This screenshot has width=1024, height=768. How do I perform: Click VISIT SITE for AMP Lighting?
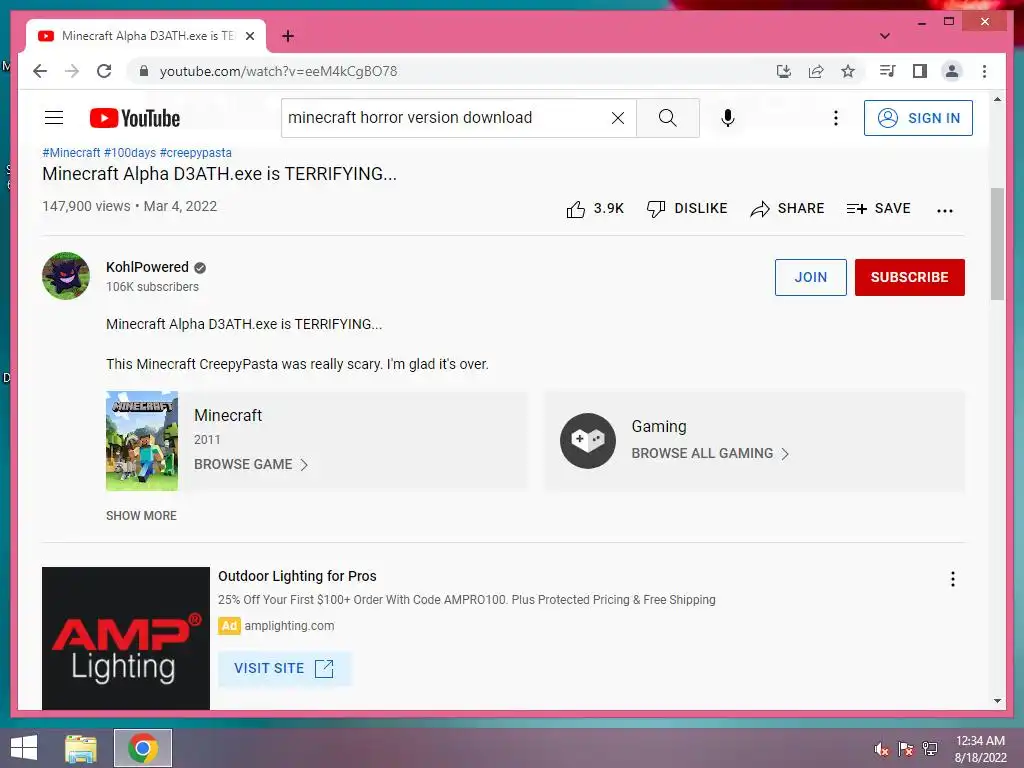pos(284,669)
